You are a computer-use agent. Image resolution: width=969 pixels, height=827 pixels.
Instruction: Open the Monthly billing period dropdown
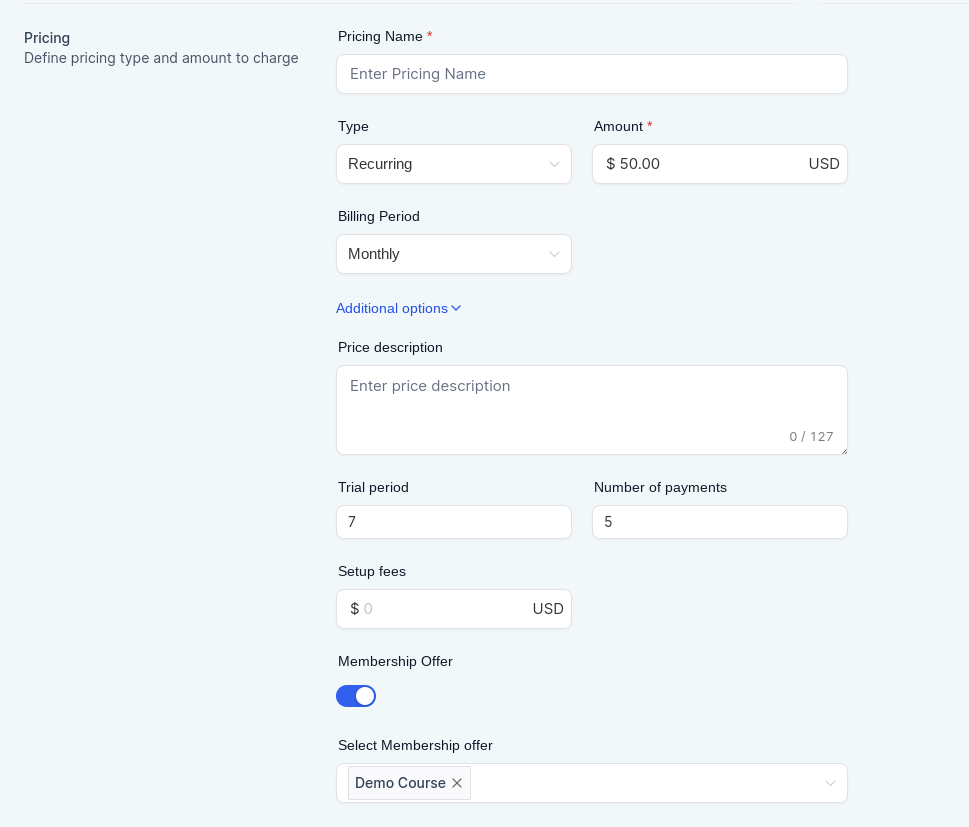click(x=440, y=254)
